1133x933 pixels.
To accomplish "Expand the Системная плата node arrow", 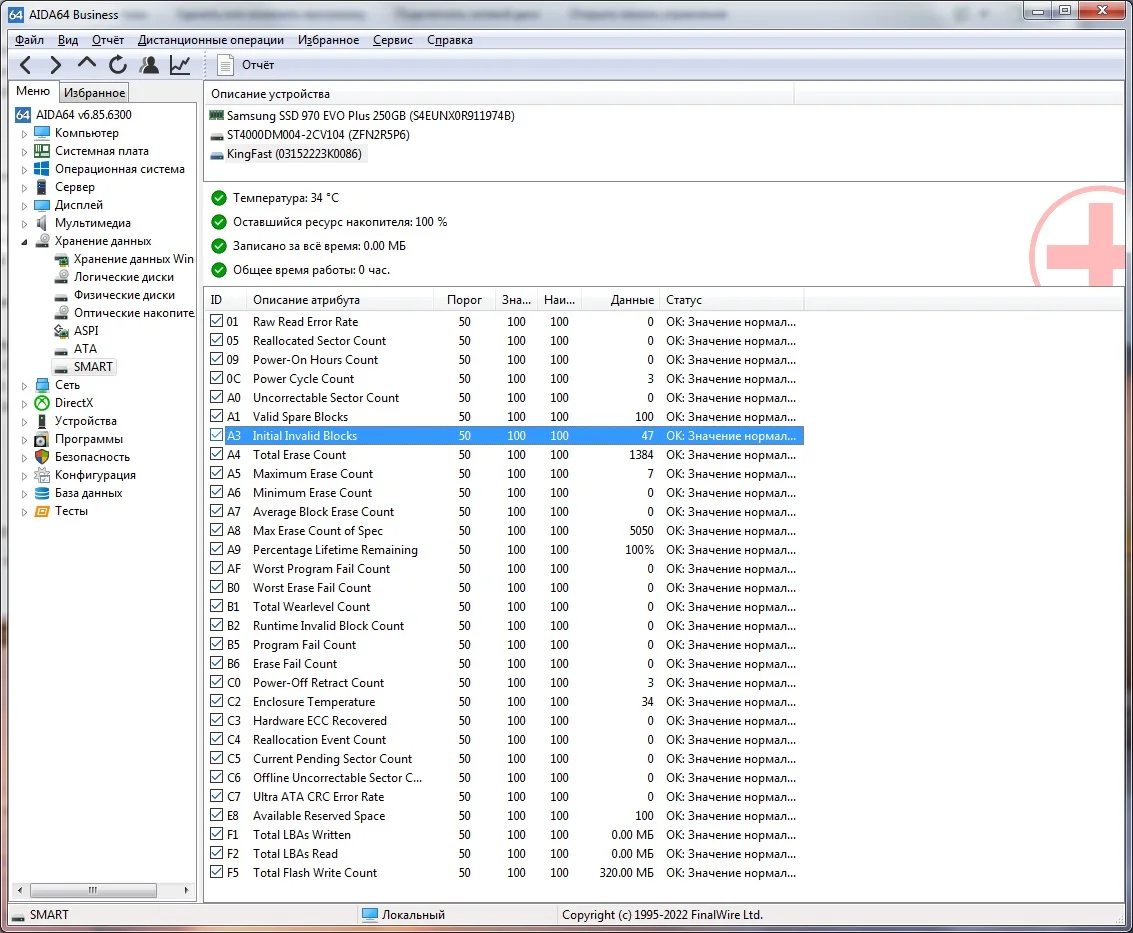I will pos(24,152).
